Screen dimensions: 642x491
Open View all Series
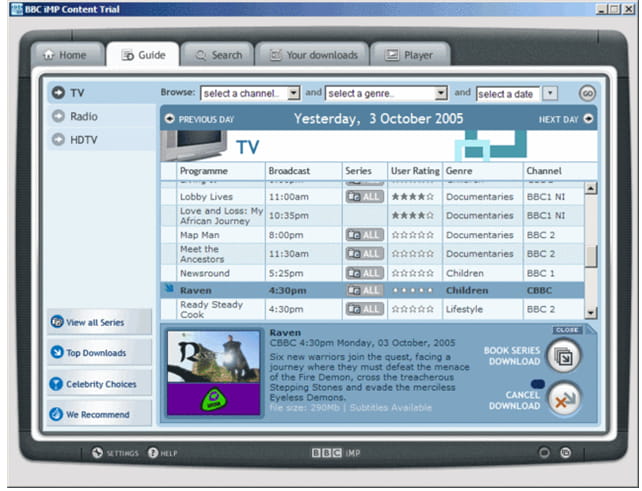pos(99,322)
